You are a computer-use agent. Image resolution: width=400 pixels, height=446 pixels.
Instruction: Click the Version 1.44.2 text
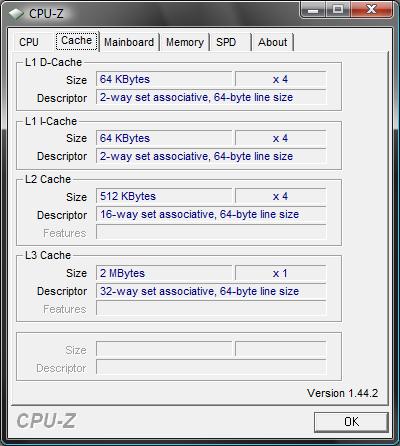[342, 393]
